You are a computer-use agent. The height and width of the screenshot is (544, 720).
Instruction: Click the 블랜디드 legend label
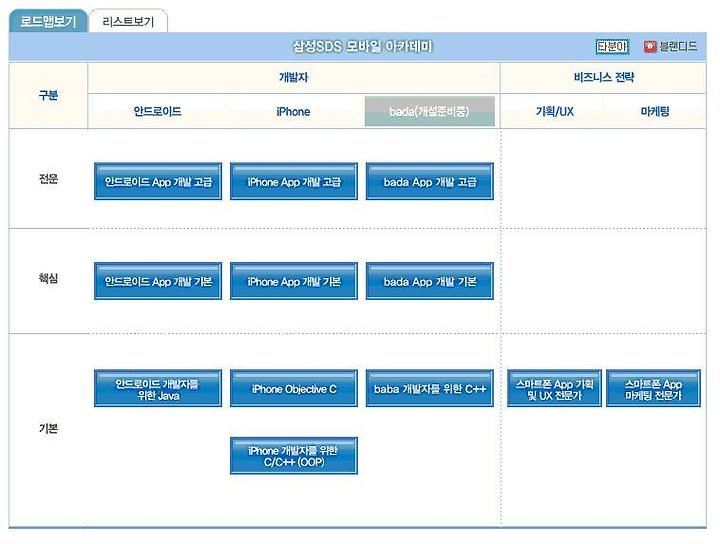678,46
